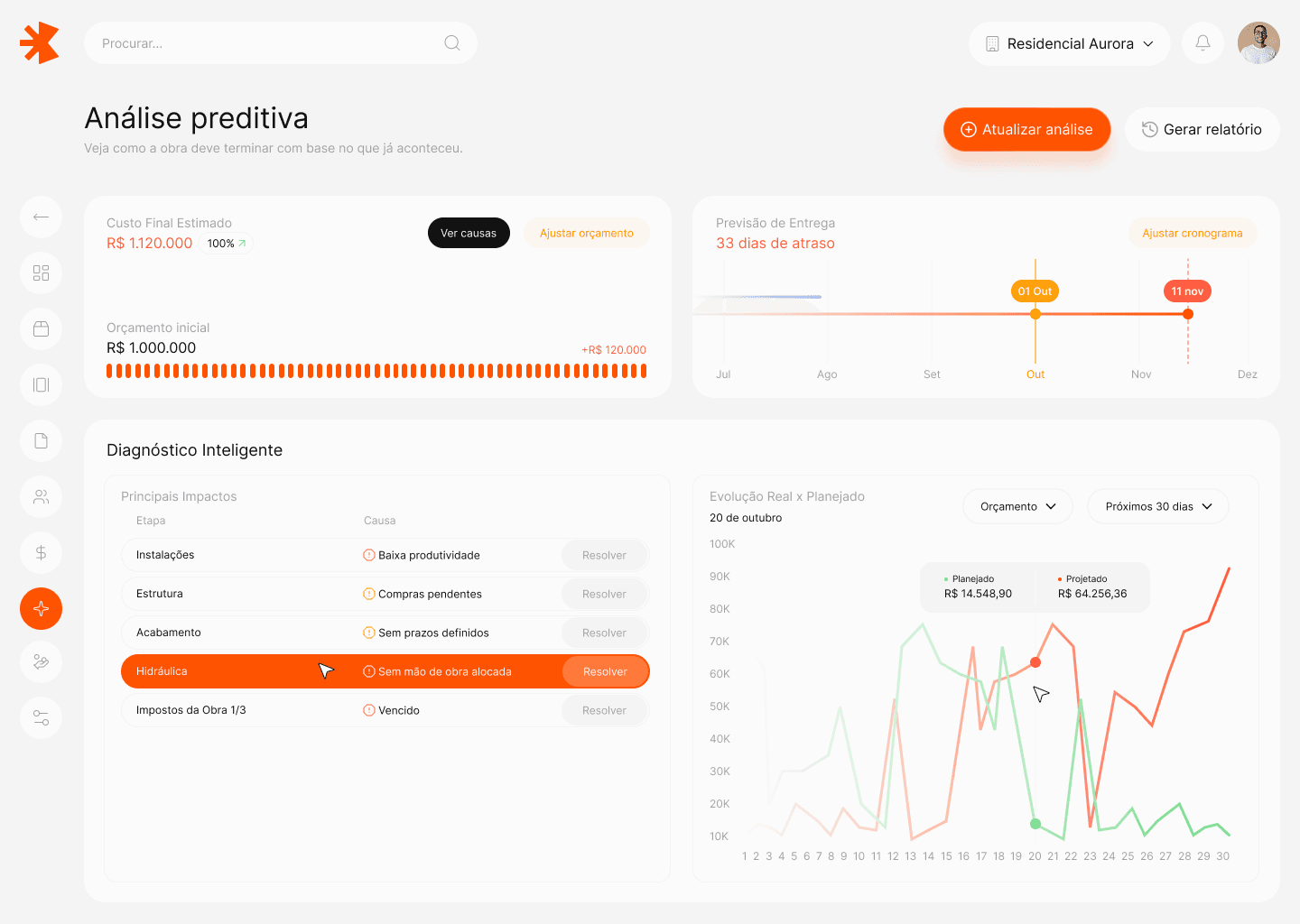Open the document page sidebar icon
Image resolution: width=1300 pixels, height=924 pixels.
[x=41, y=440]
